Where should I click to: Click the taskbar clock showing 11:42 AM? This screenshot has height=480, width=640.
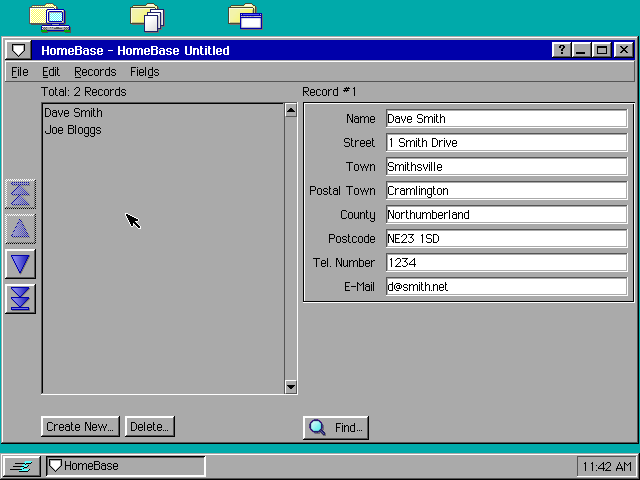[607, 466]
